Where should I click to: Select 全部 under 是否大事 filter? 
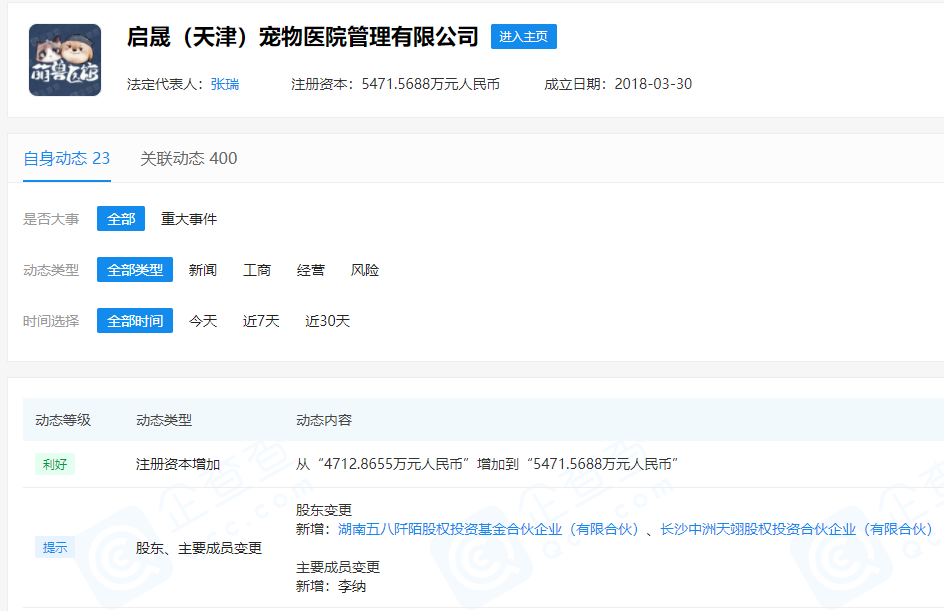pyautogui.click(x=121, y=219)
